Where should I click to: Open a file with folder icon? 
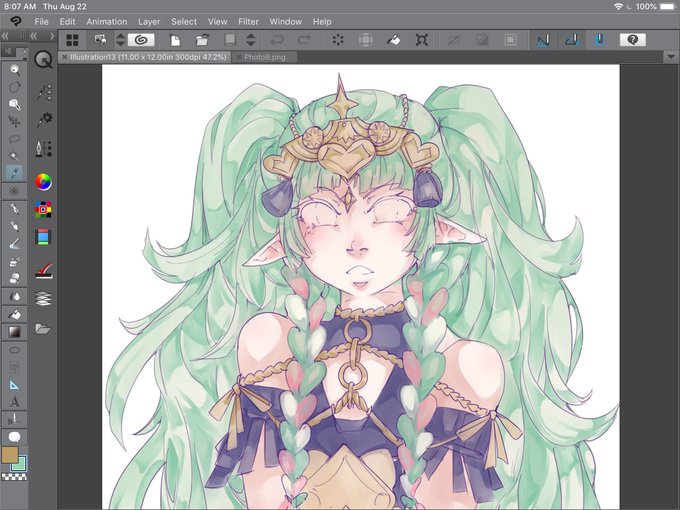(x=203, y=40)
